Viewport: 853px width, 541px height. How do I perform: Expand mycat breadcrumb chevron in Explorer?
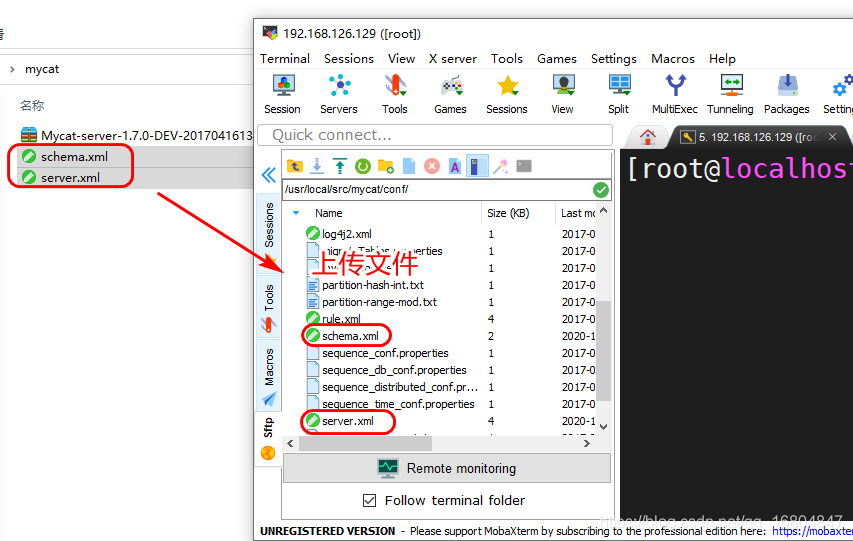coord(13,69)
